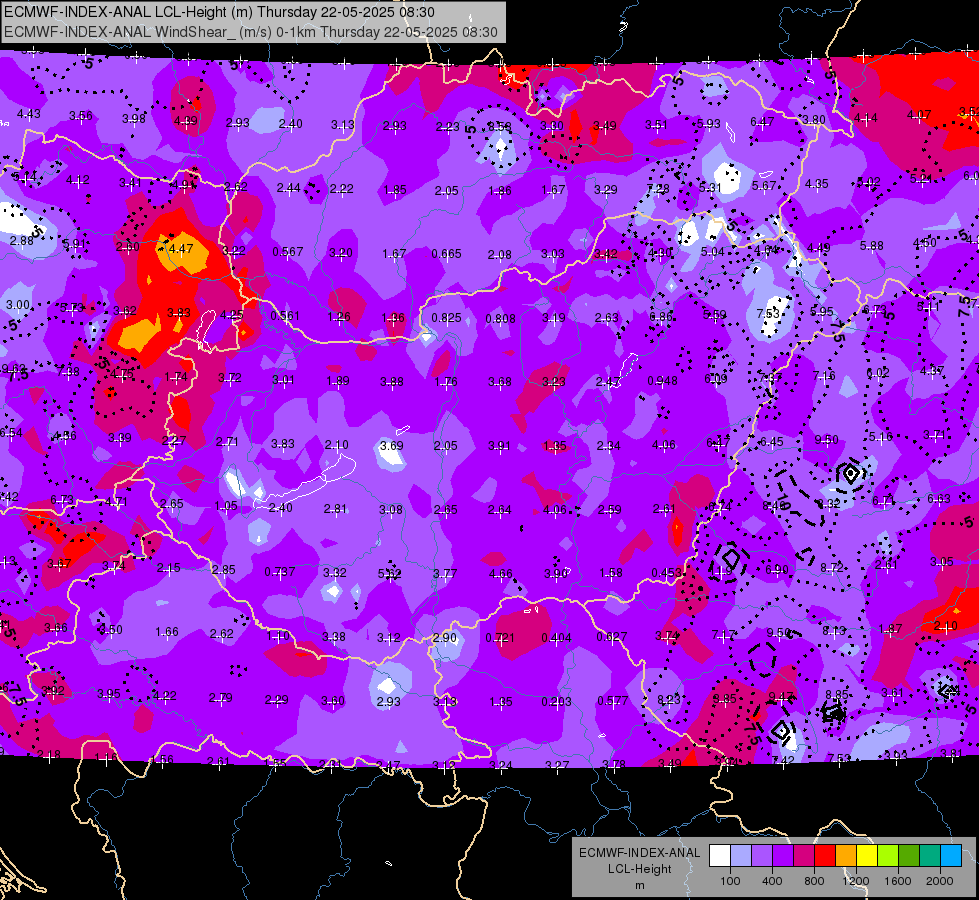Click the ECMWF-INDEX-ANAL text in the legend box
This screenshot has width=979, height=900.
coord(639,853)
